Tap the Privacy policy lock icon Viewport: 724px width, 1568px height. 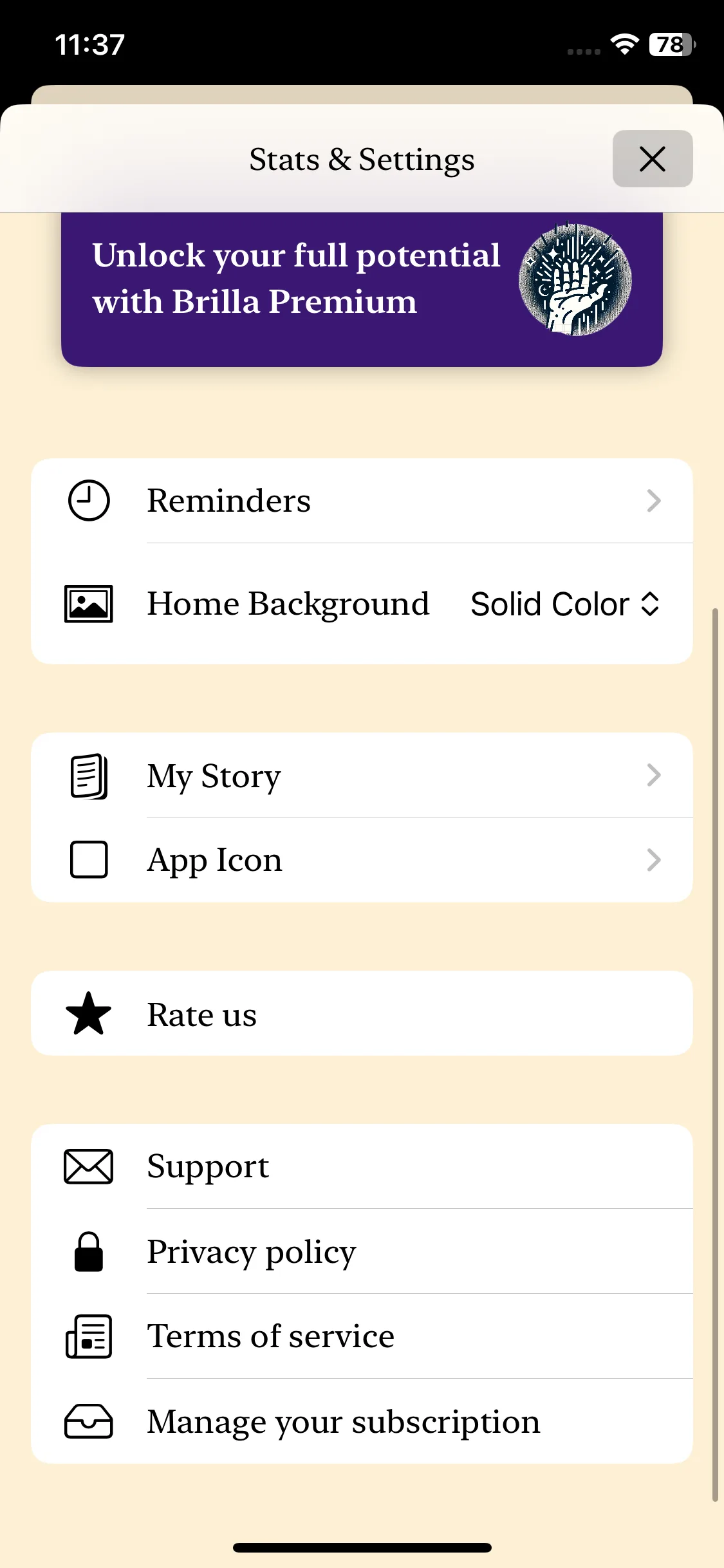pos(89,1251)
